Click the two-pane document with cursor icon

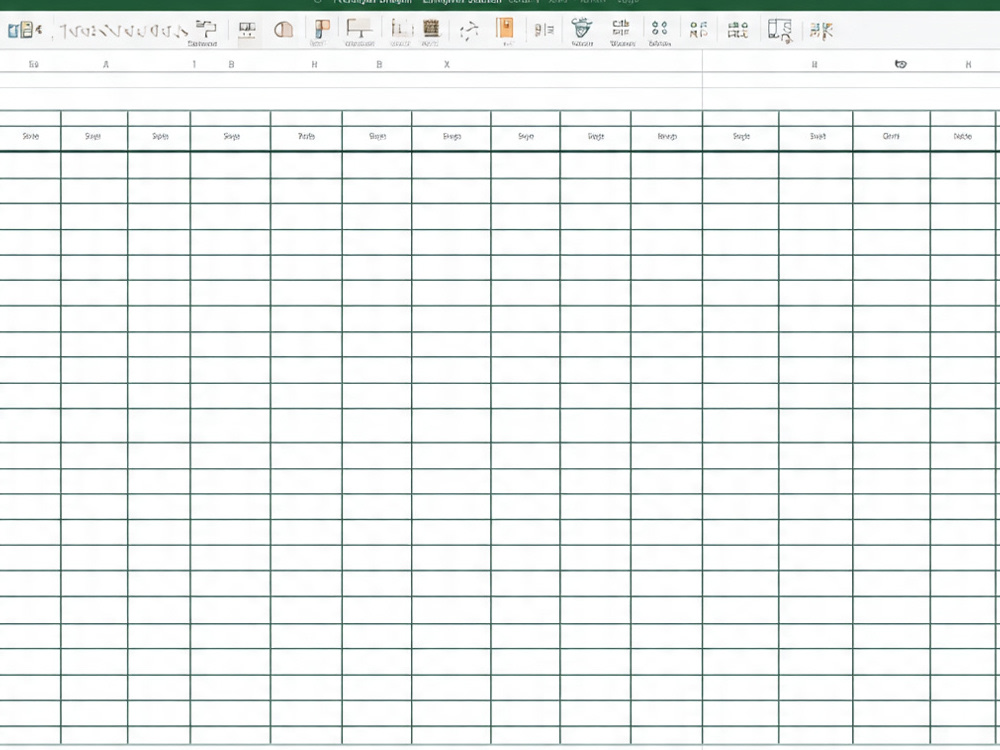(x=780, y=30)
